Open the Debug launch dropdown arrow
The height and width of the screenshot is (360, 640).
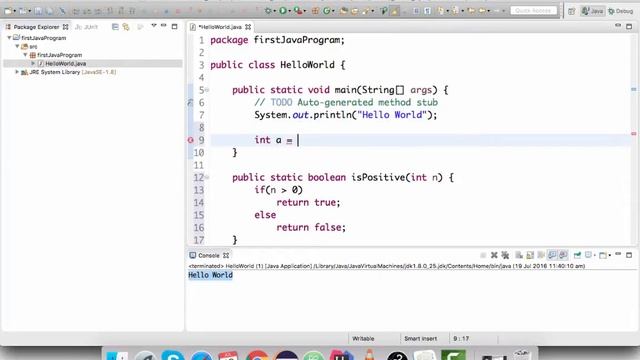pos(275,11)
